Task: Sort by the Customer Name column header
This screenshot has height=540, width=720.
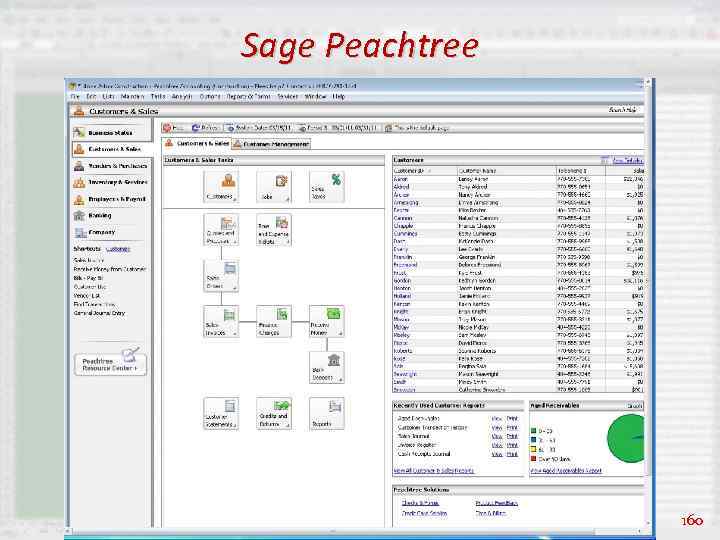Action: [x=507, y=171]
